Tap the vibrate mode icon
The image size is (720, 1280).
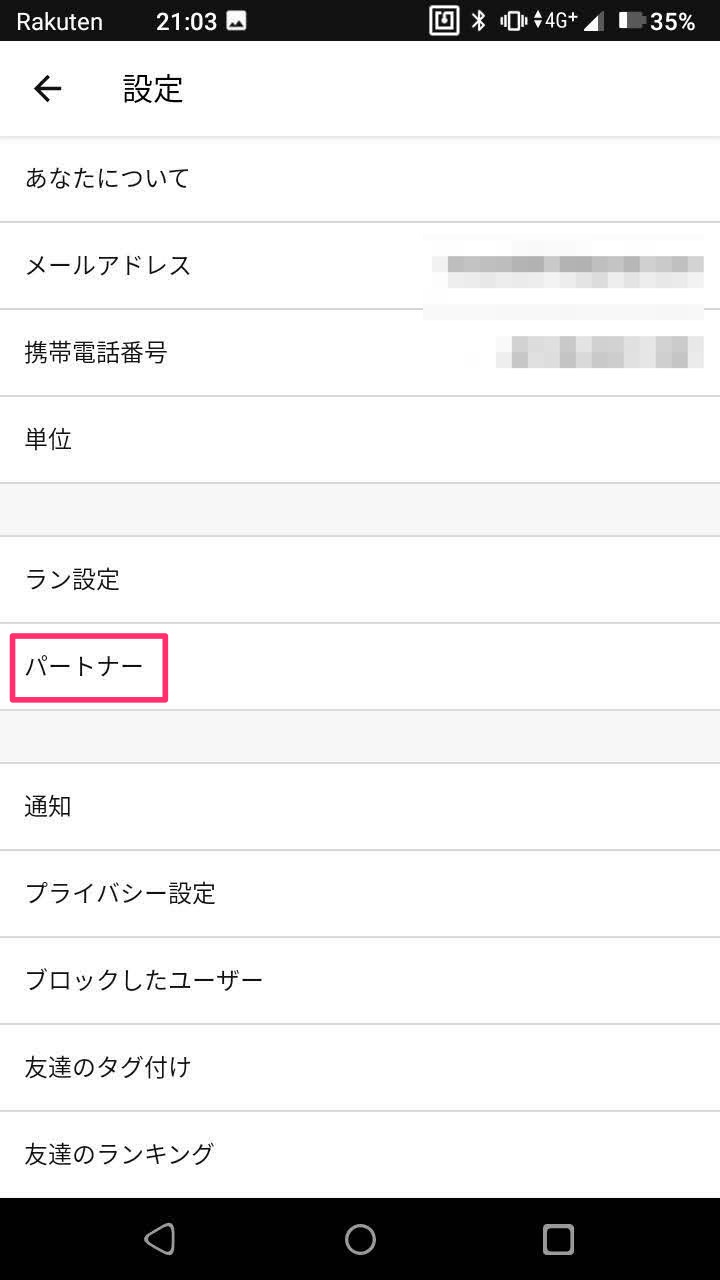click(514, 20)
